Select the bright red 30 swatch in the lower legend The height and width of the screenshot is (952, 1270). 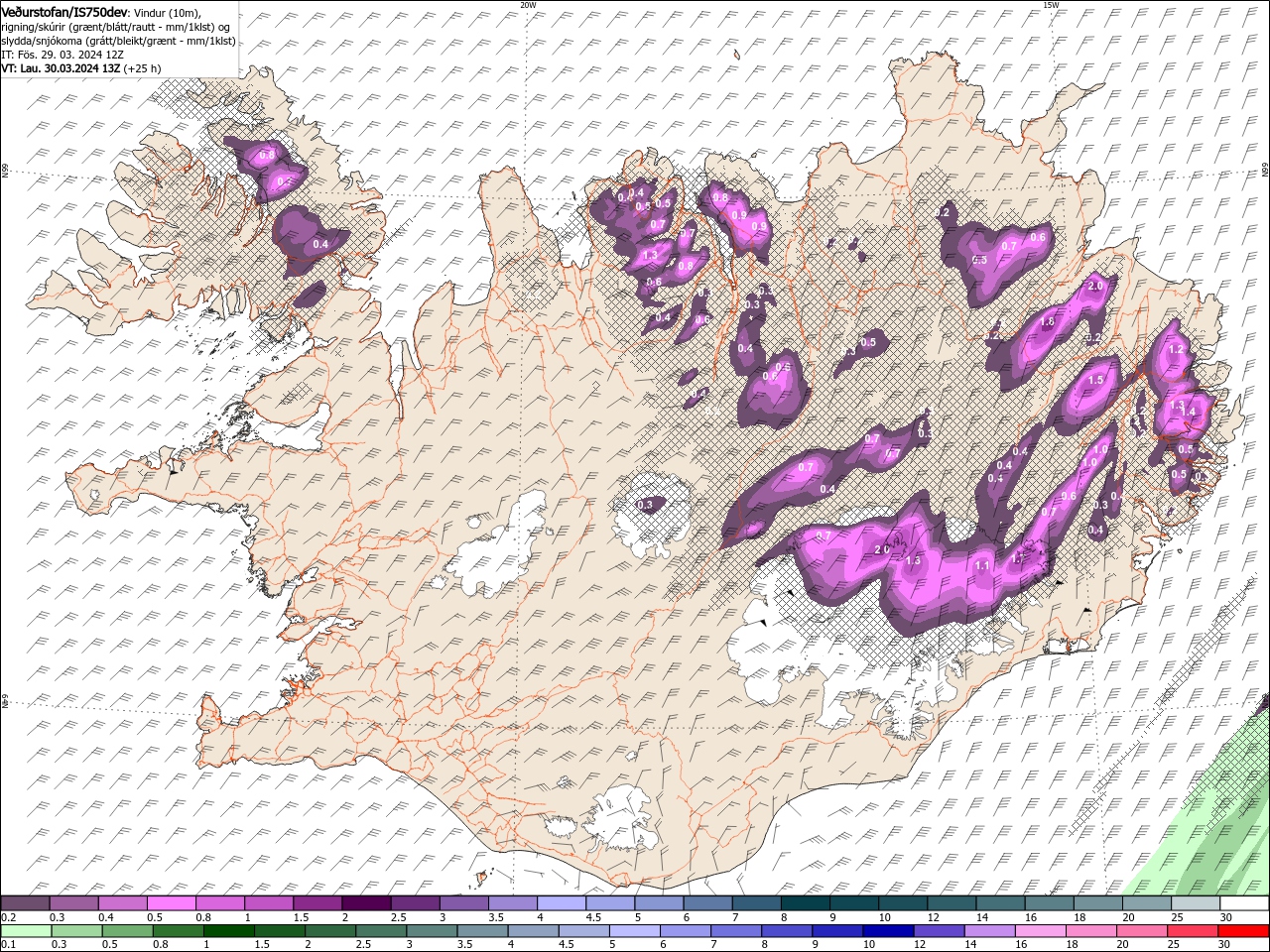coord(1243,931)
